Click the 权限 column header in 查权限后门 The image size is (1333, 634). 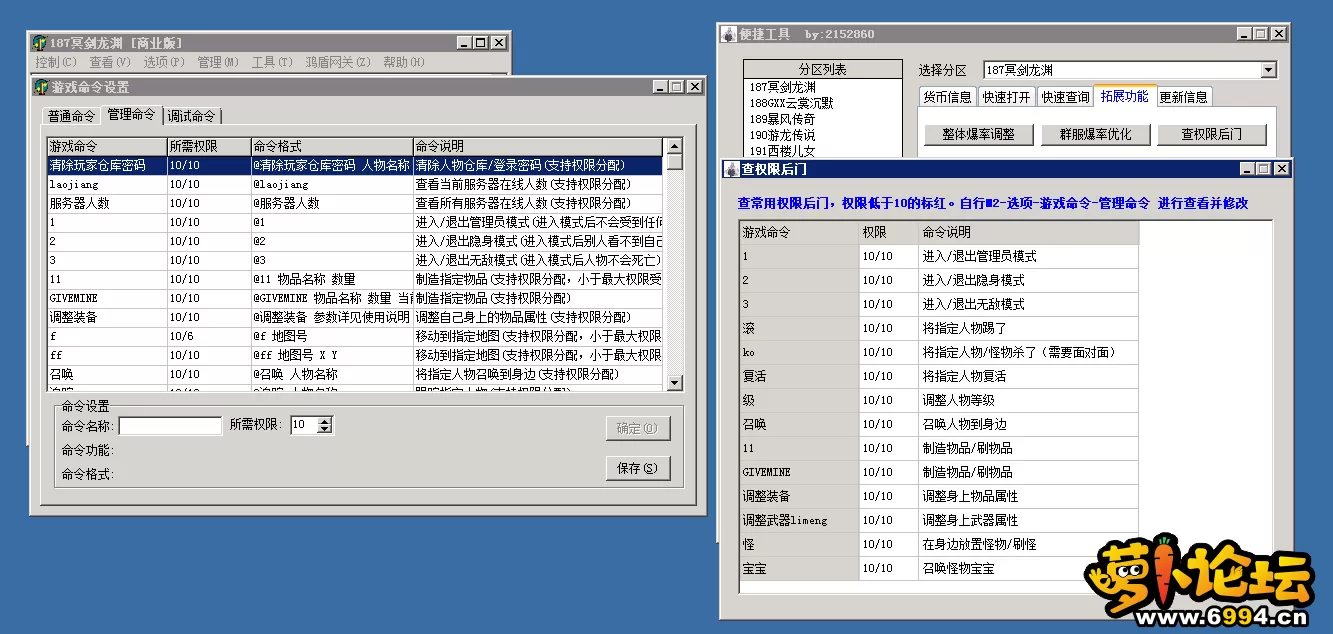888,232
